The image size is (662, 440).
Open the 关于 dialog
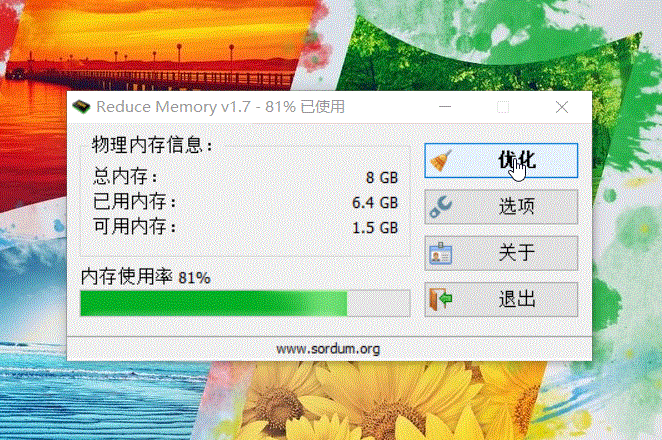tap(501, 253)
